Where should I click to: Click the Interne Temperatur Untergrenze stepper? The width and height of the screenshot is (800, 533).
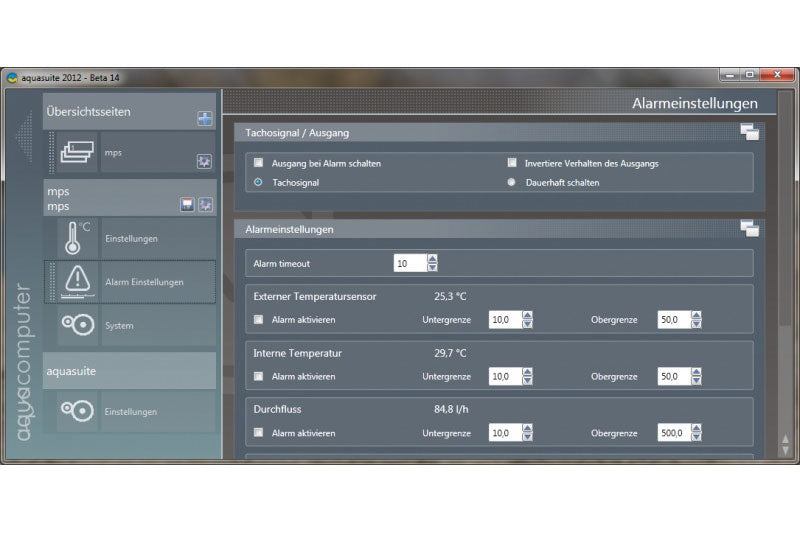[x=528, y=377]
